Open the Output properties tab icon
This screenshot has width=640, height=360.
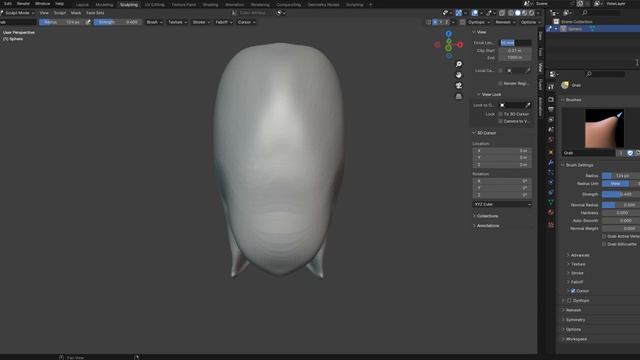tap(551, 109)
